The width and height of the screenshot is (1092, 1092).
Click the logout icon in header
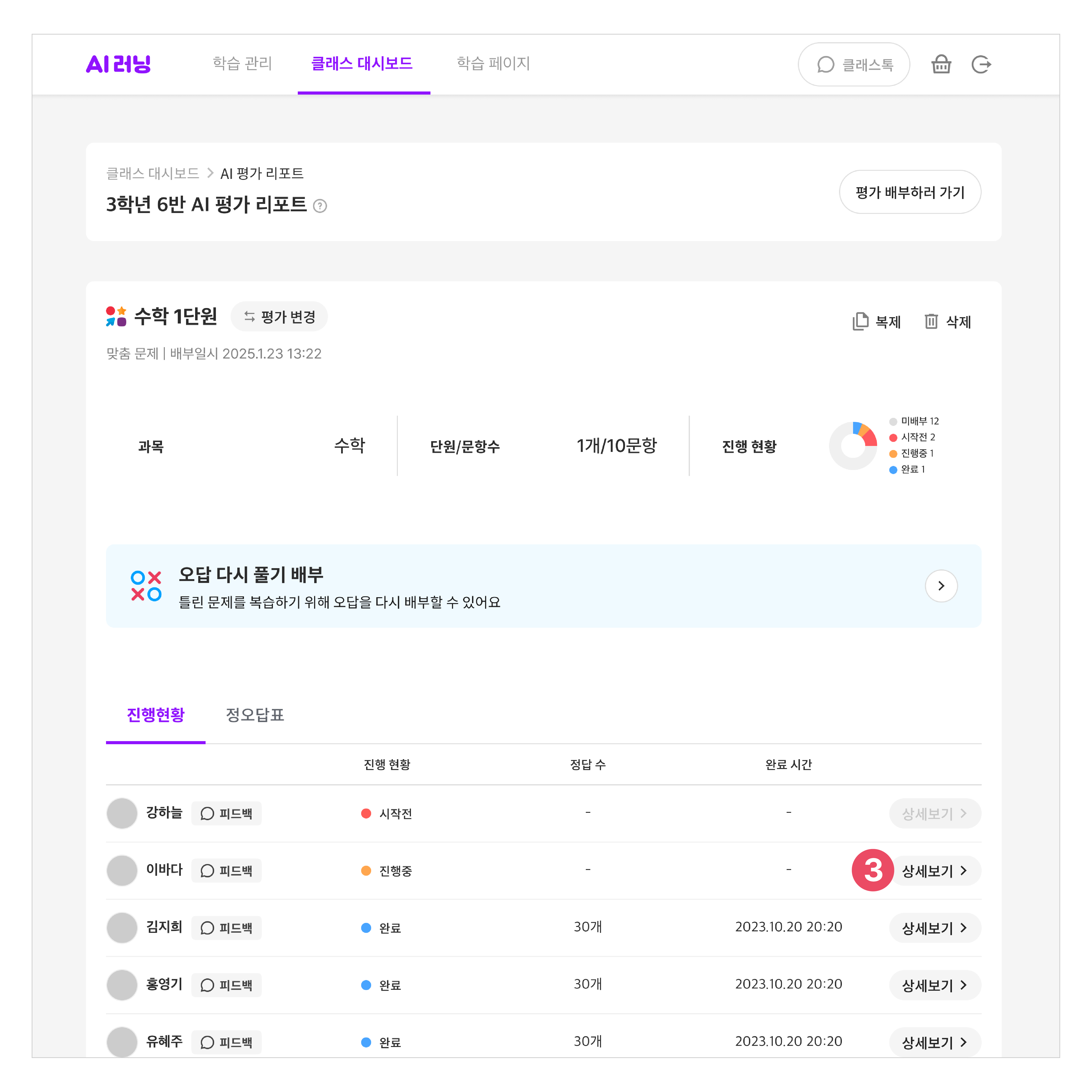(981, 64)
